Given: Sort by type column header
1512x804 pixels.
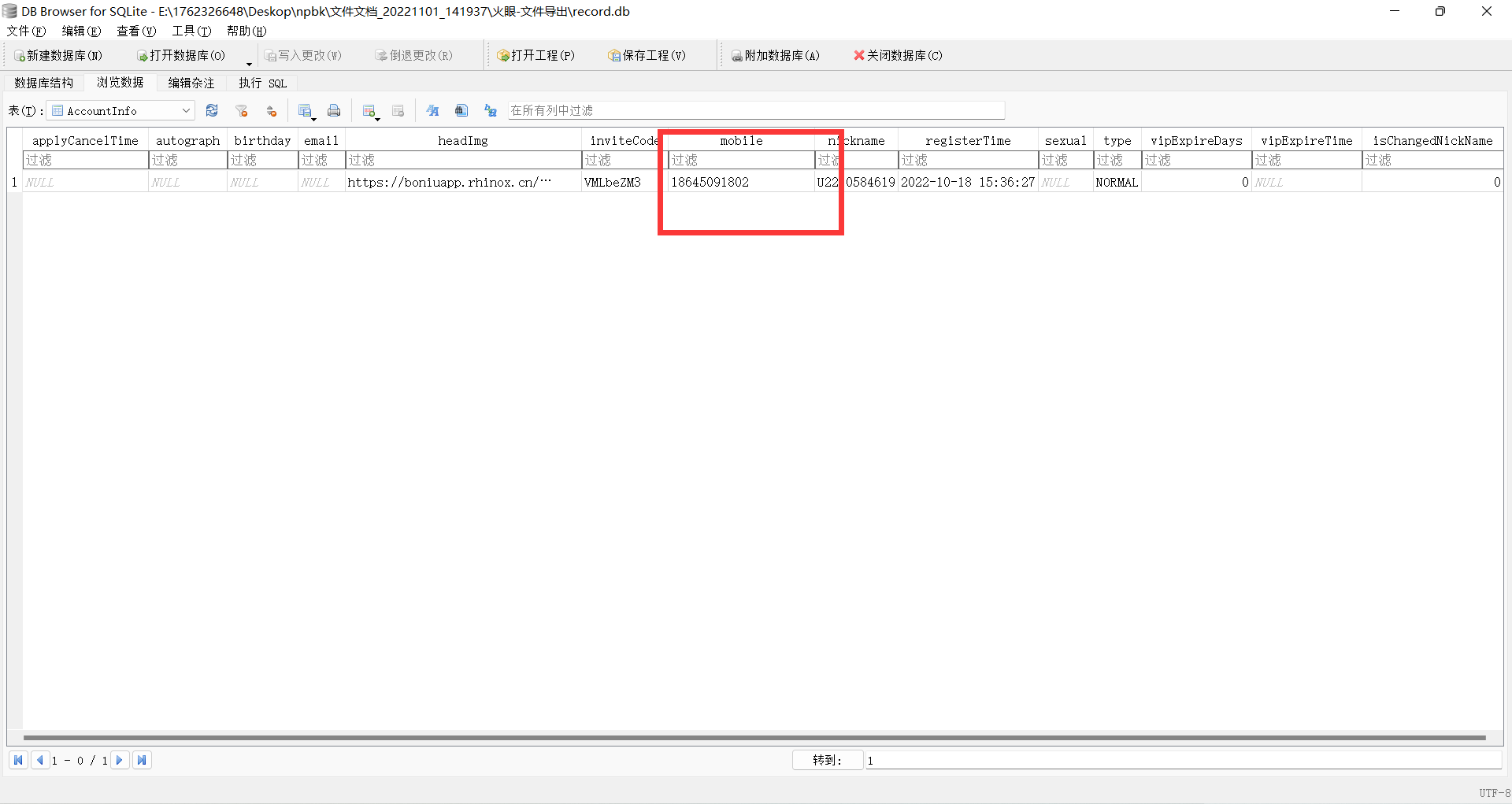Looking at the screenshot, I should pyautogui.click(x=1117, y=140).
